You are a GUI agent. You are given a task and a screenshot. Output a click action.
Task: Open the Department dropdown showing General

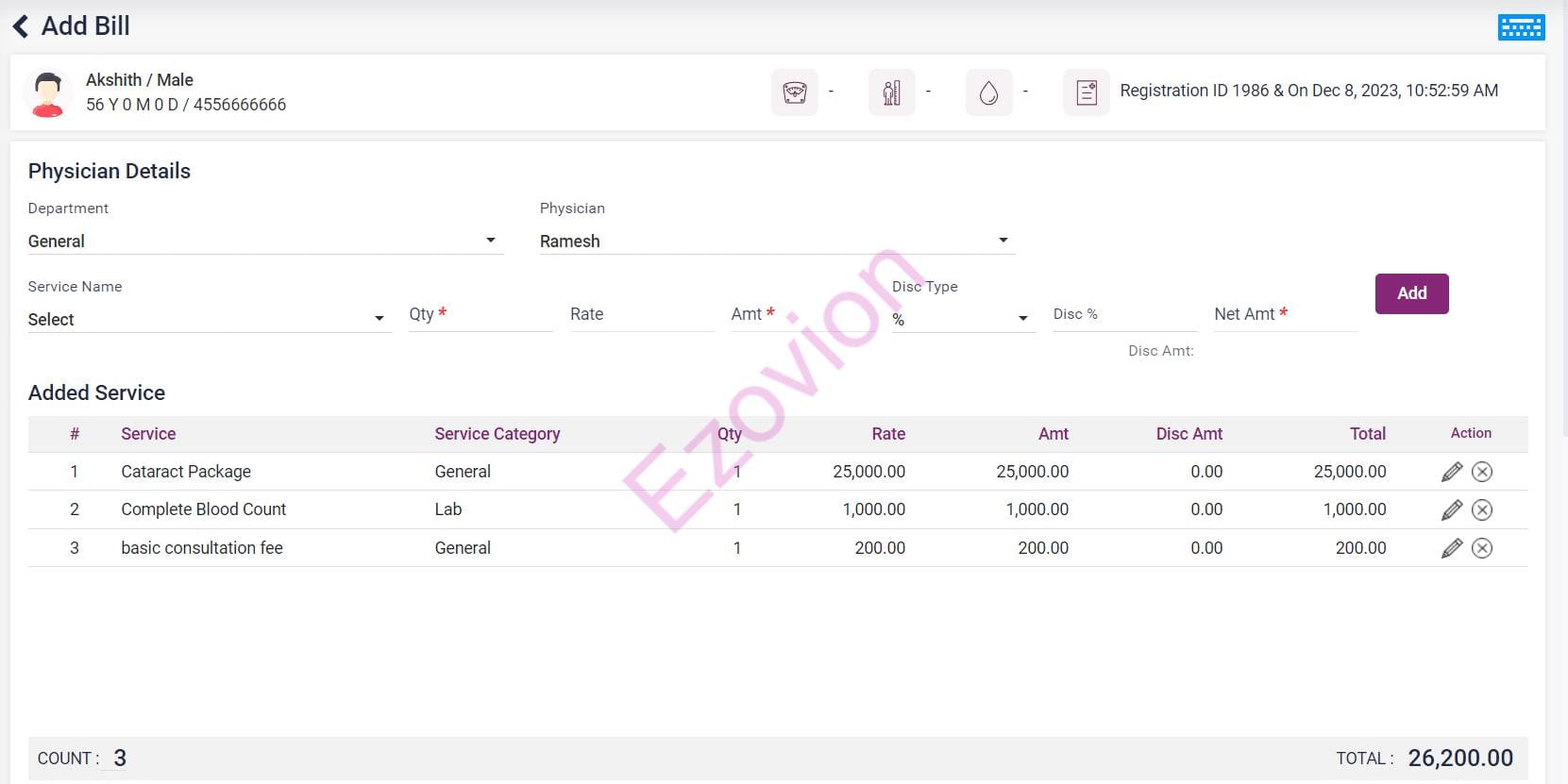264,242
